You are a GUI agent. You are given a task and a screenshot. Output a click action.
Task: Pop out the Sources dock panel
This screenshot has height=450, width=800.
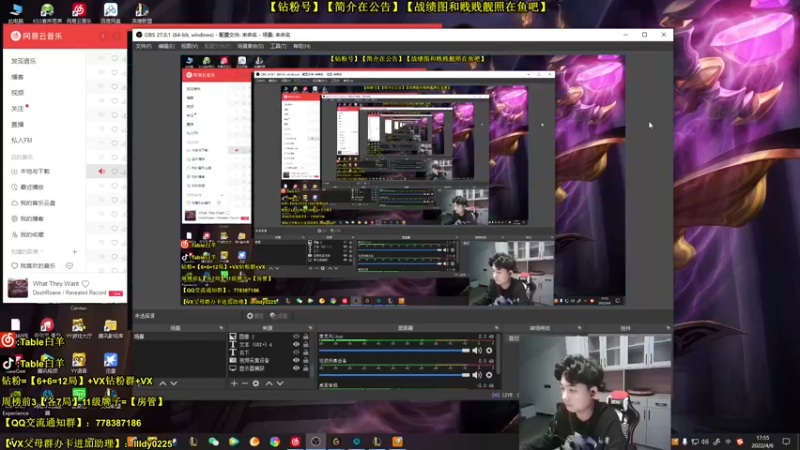[x=310, y=328]
